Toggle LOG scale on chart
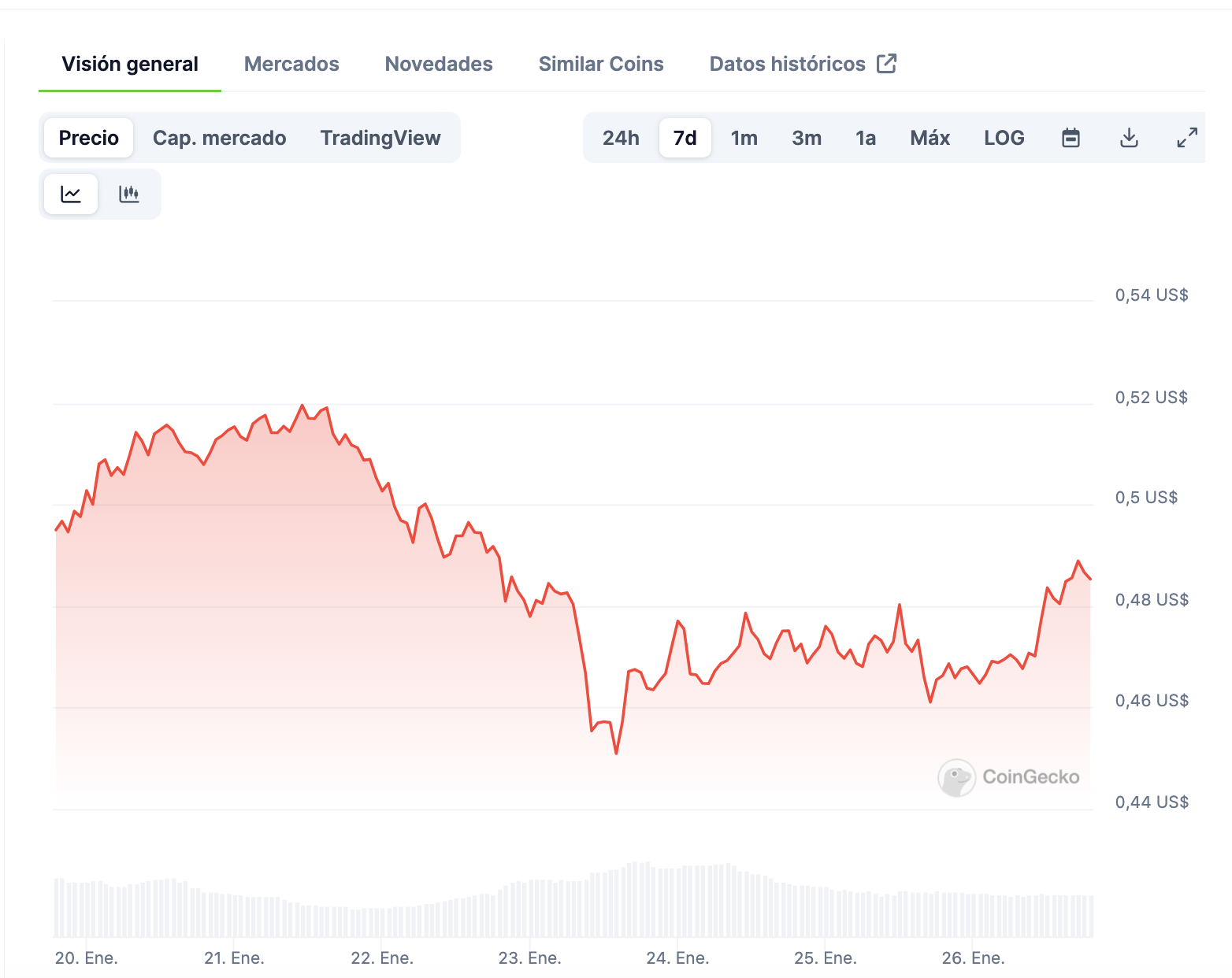This screenshot has height=978, width=1232. click(1004, 138)
